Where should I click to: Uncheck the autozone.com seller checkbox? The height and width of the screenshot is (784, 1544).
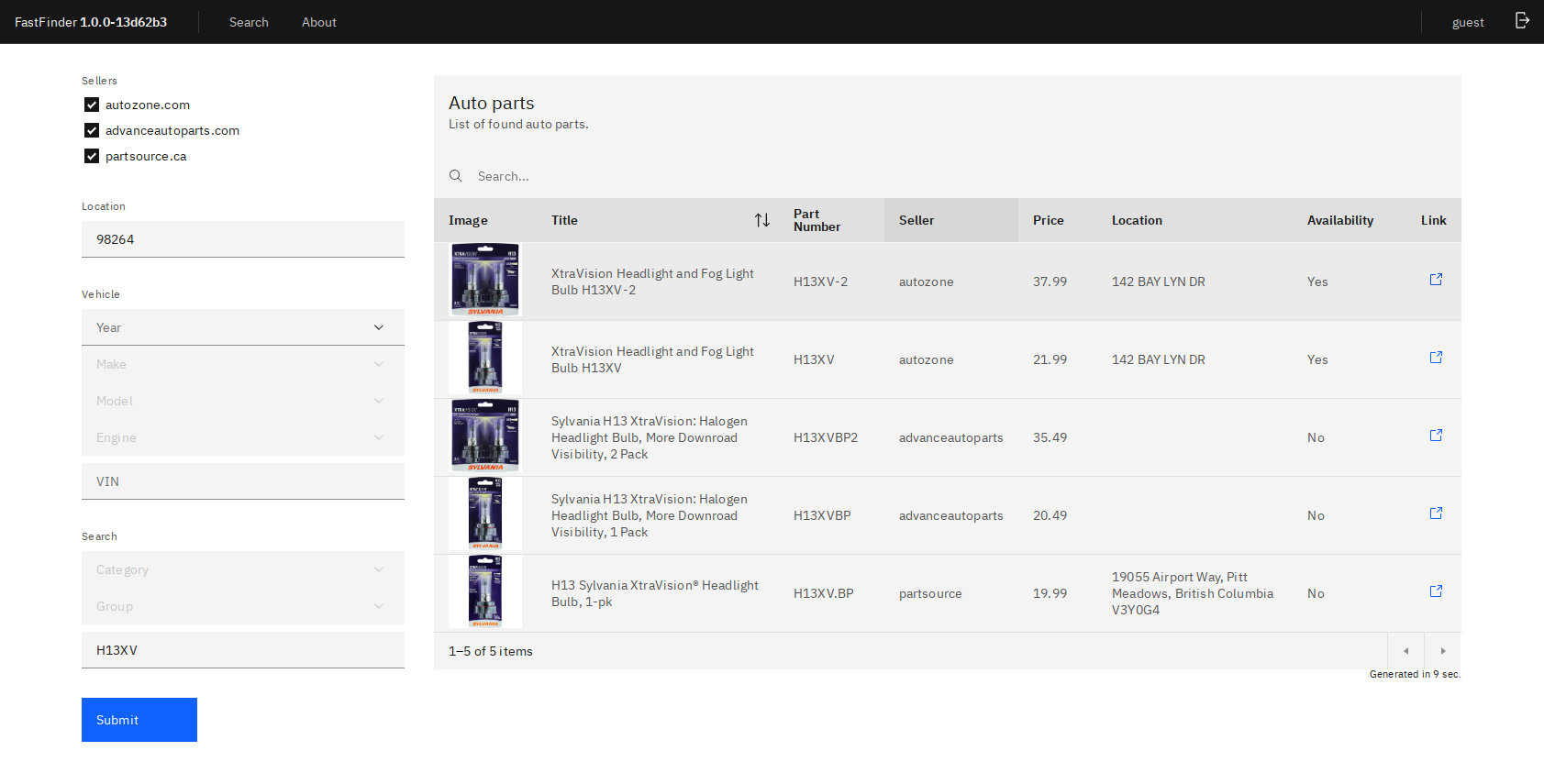92,105
